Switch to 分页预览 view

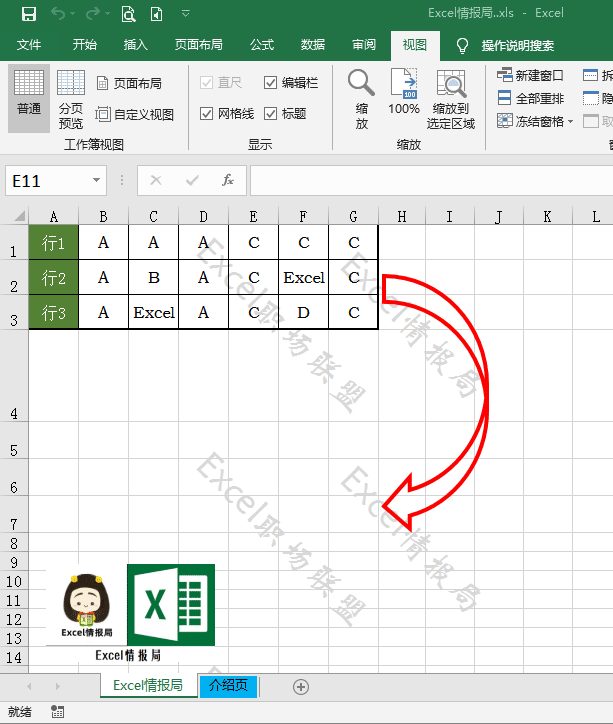click(71, 98)
